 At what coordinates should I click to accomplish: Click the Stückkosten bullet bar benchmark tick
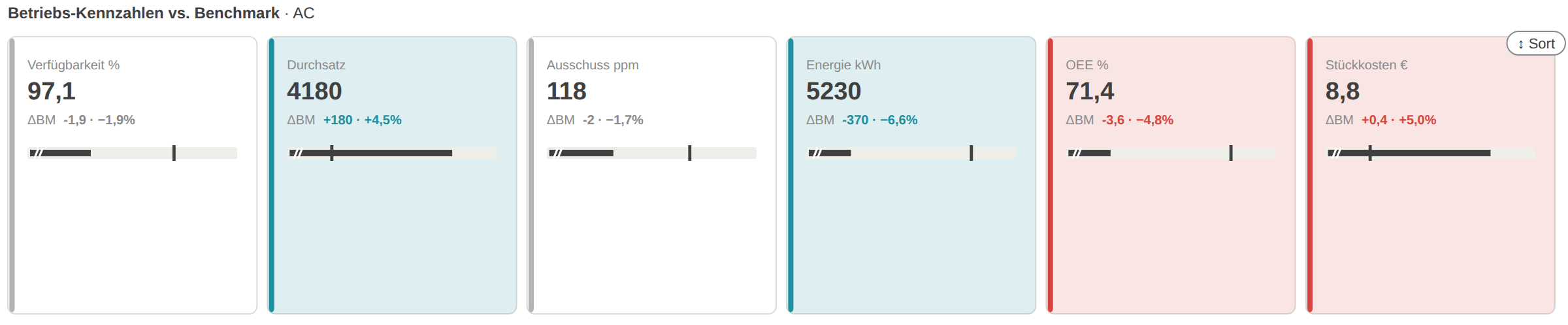[x=1370, y=153]
